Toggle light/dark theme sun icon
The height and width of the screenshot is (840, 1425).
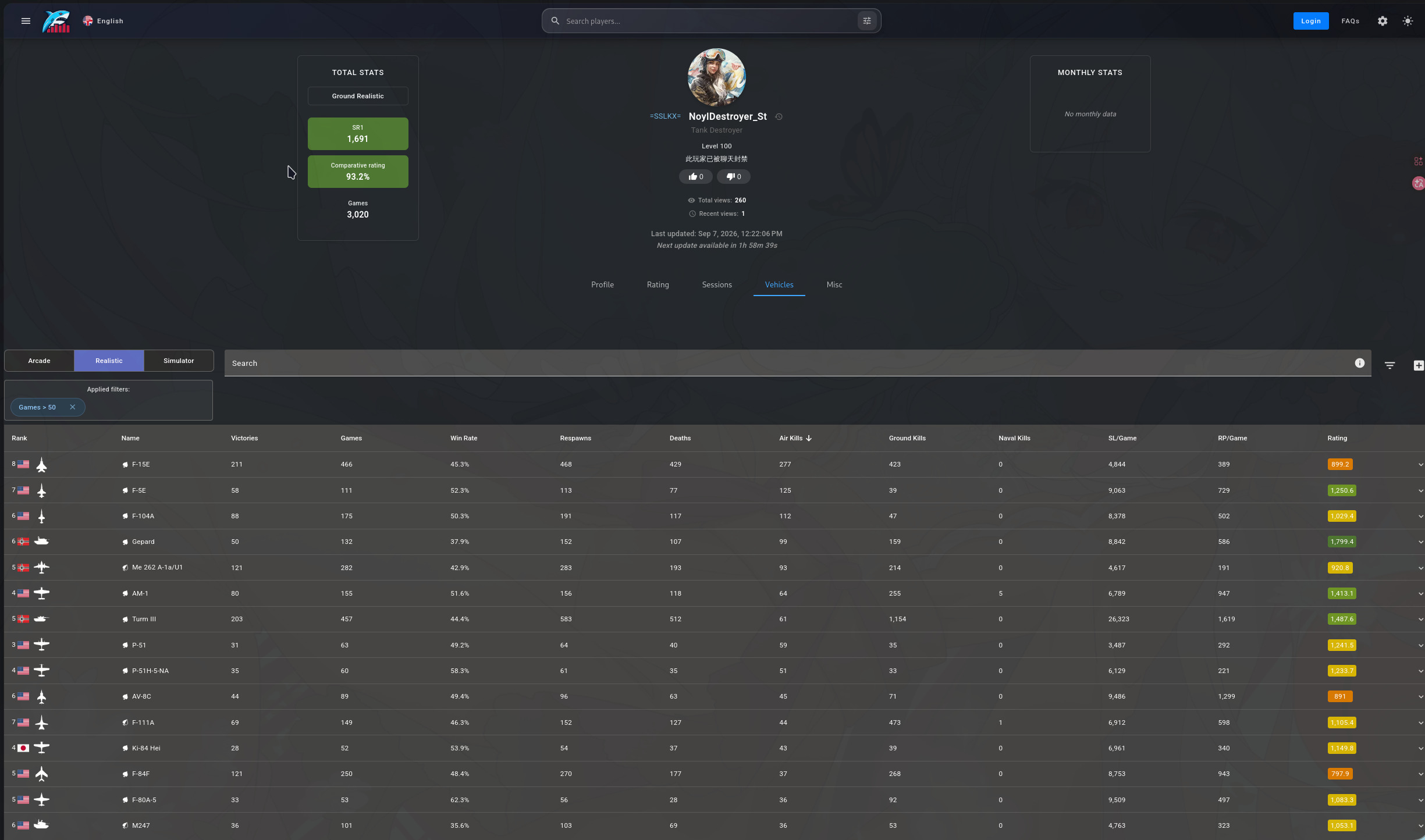pos(1408,21)
